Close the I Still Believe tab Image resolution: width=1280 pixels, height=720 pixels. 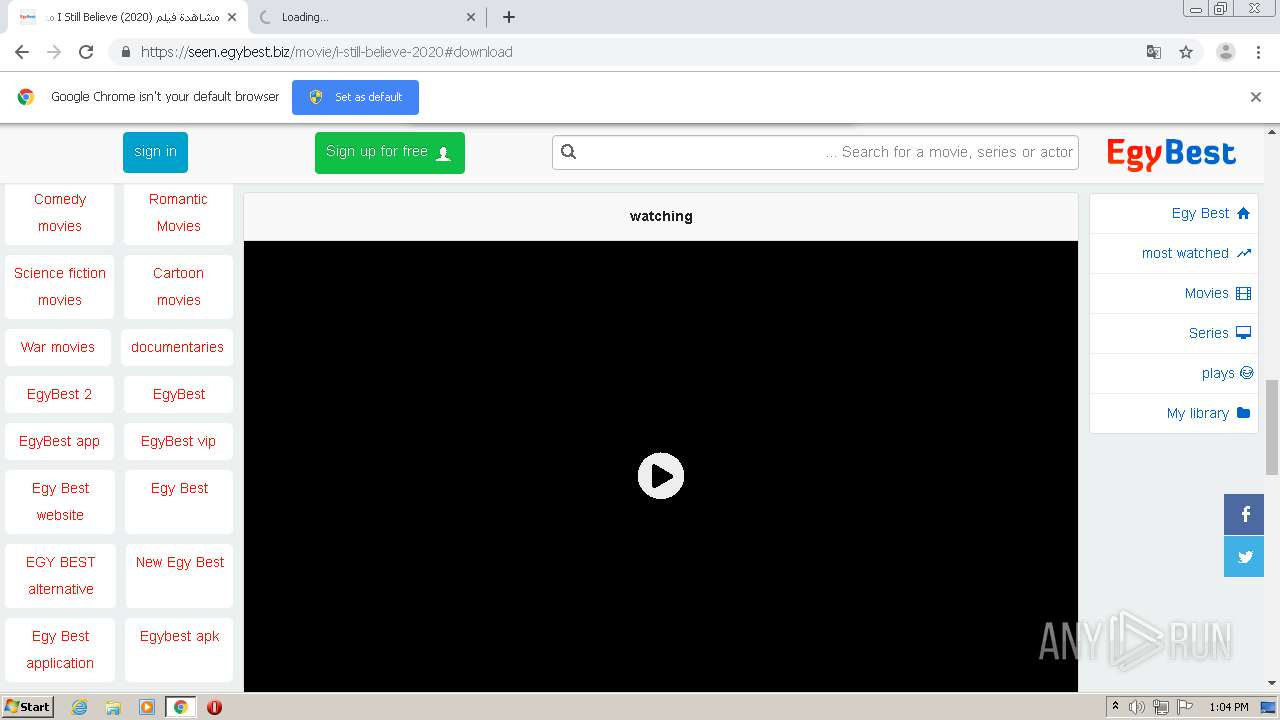(232, 17)
